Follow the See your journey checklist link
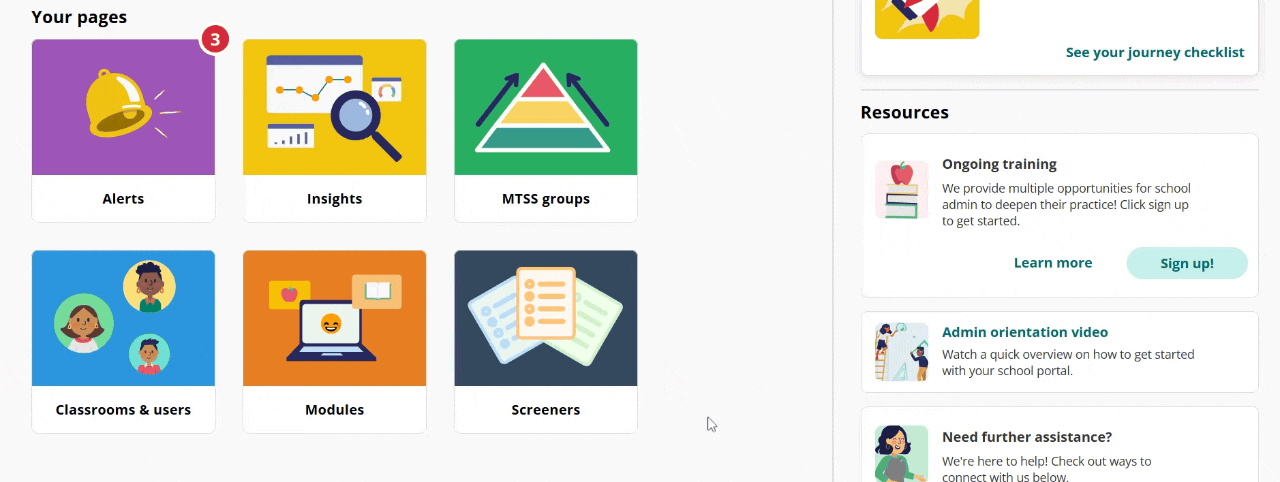 click(1155, 53)
